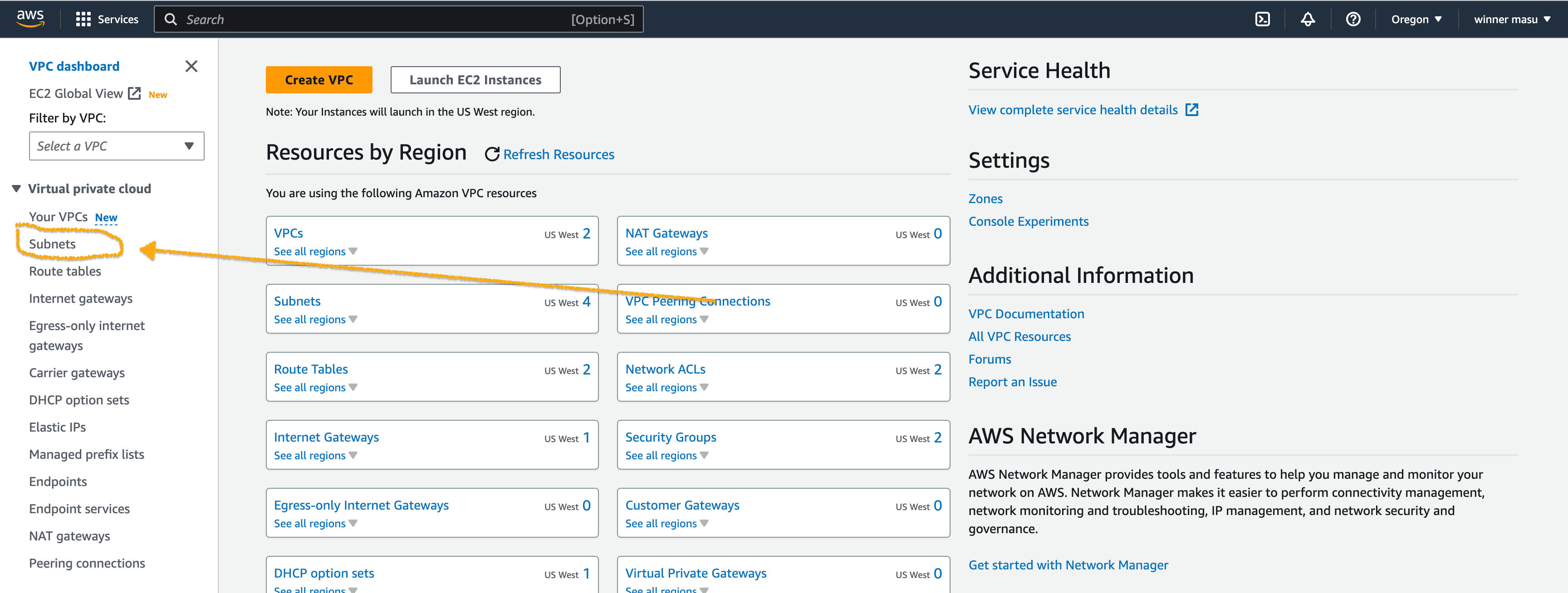Select Subnets in the sidebar navigation

(52, 244)
